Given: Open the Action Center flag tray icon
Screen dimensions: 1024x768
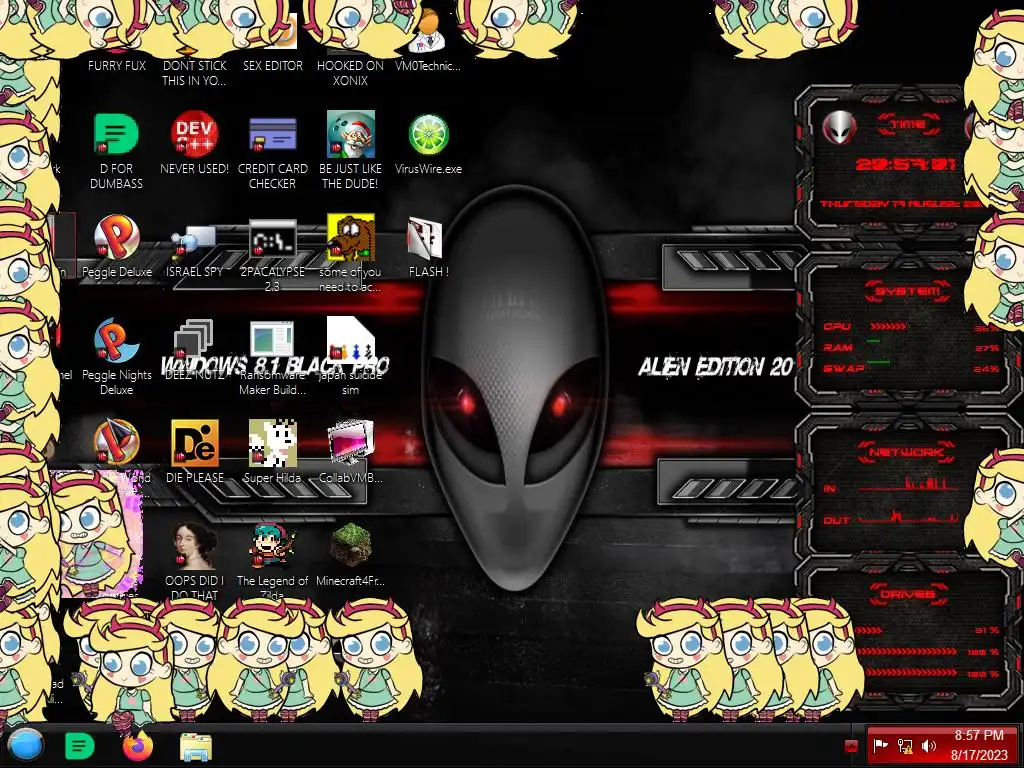Looking at the screenshot, I should (881, 745).
